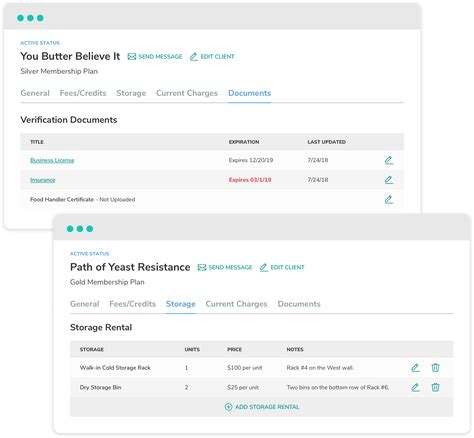Open Fees/Credits tab in You Butter Believe It window

pos(83,93)
